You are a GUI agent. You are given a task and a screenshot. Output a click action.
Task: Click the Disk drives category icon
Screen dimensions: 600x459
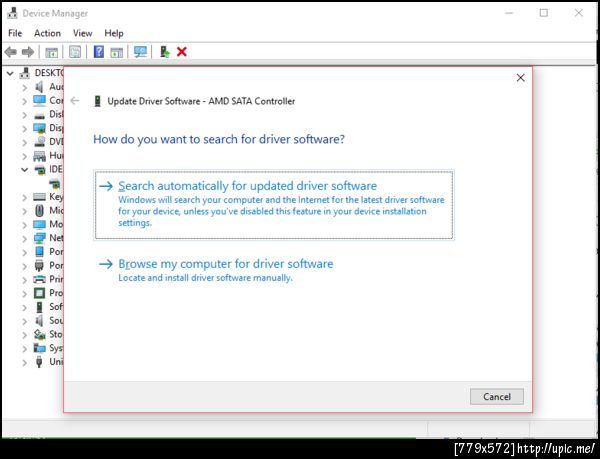39,115
